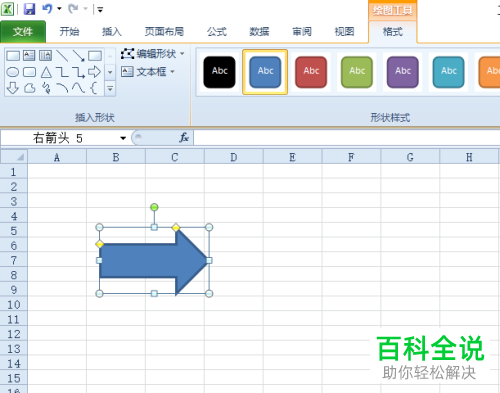Open the Customize Quick Access Toolbar dropdown
The width and height of the screenshot is (500, 393).
pos(100,9)
